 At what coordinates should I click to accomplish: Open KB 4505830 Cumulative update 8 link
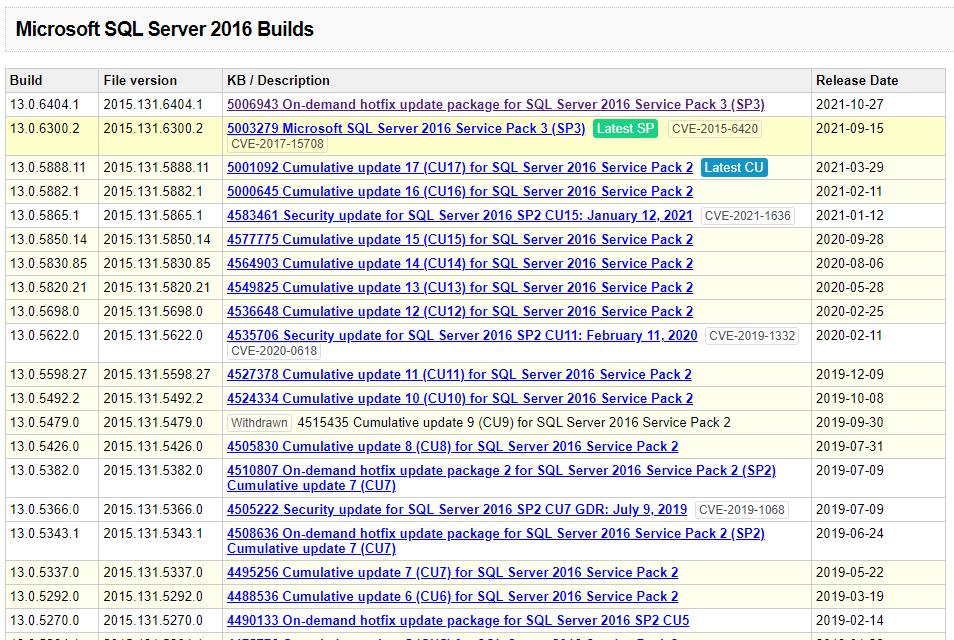click(453, 447)
